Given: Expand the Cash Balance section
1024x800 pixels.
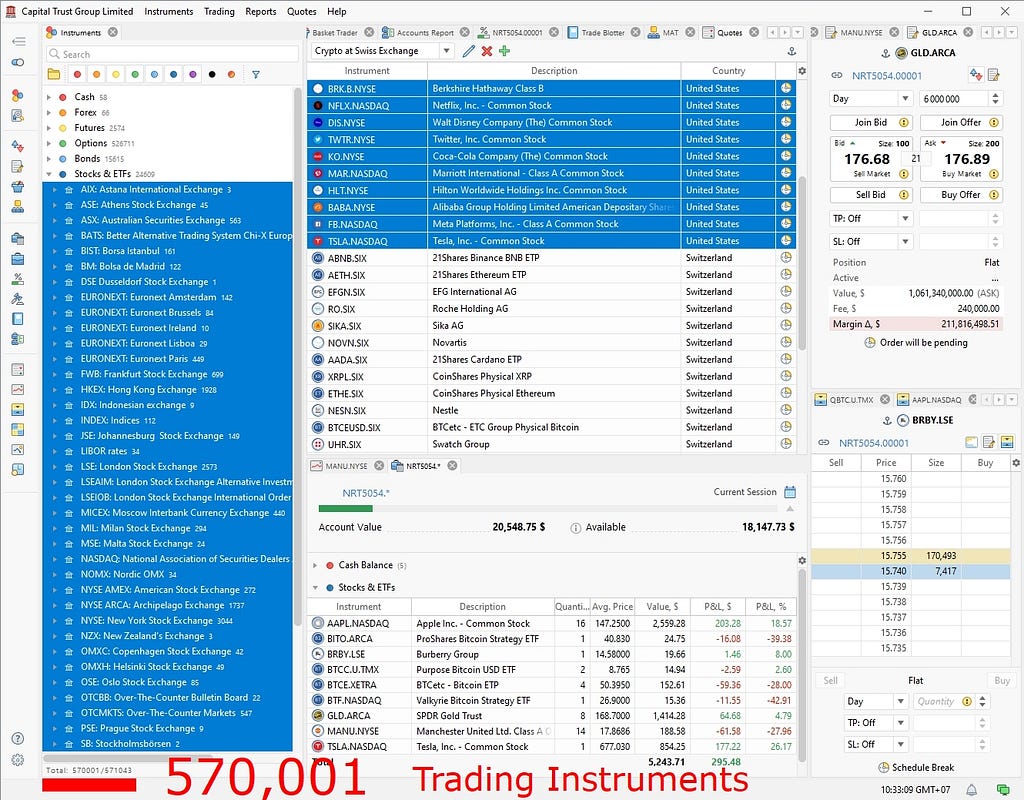Looking at the screenshot, I should coord(315,566).
